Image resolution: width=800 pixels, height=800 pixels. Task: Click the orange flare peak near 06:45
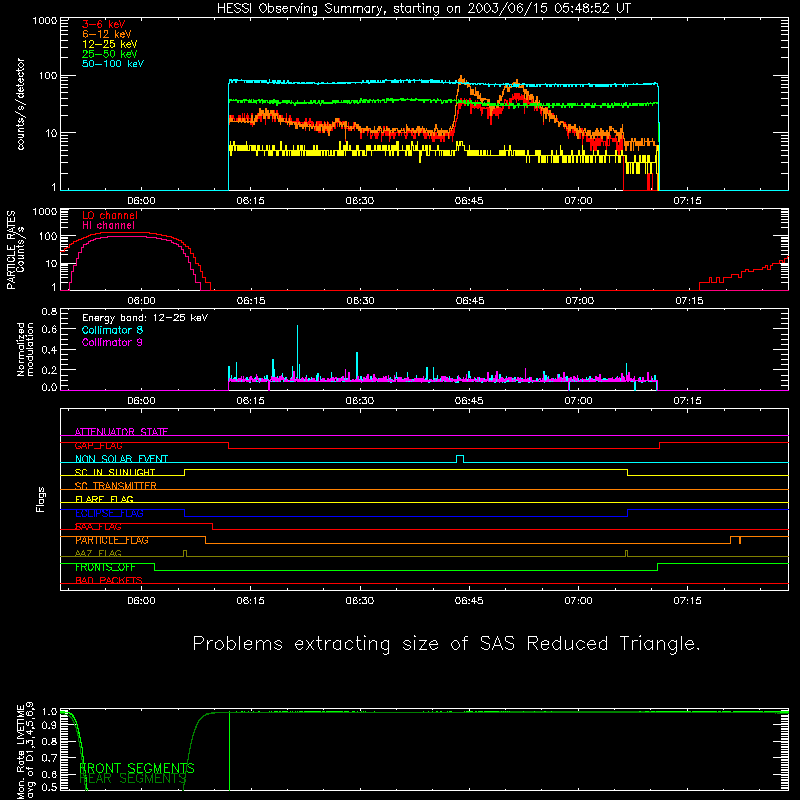[461, 80]
